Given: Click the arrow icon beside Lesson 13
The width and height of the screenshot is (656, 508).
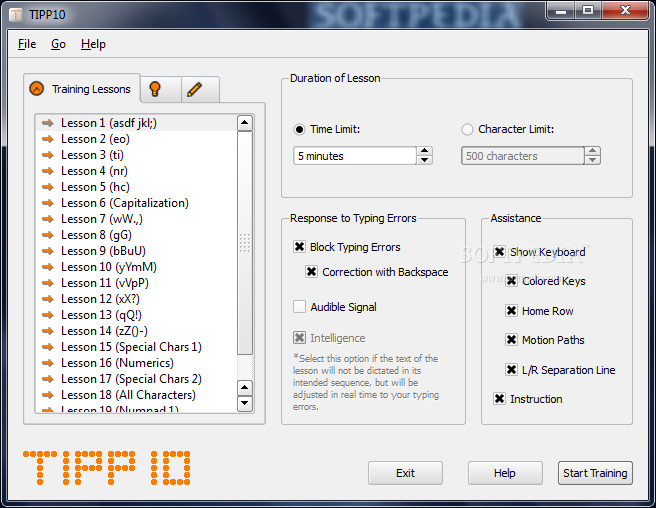Looking at the screenshot, I should 48,315.
